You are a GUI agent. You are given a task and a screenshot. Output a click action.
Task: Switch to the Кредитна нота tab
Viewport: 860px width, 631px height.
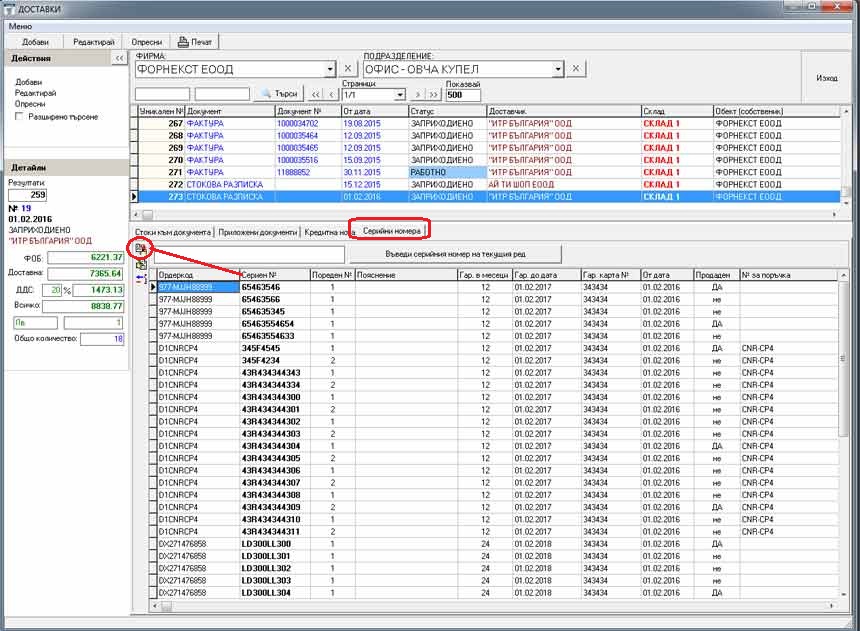pyautogui.click(x=328, y=232)
